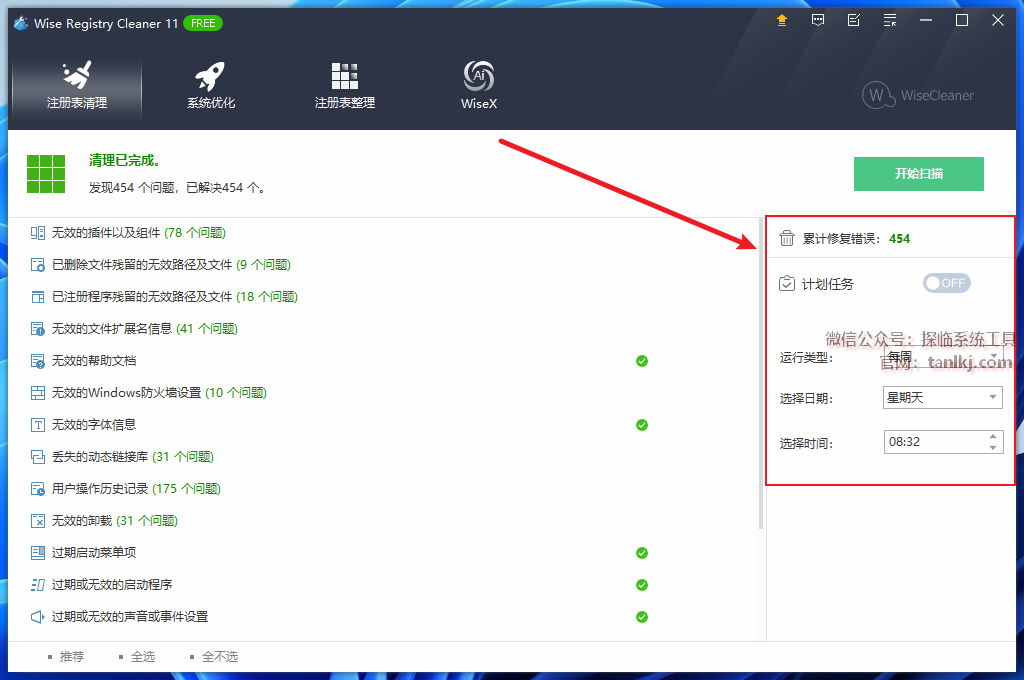The image size is (1024, 680).
Task: Click icon for 过期或无效的启动程序
Action: pos(38,585)
